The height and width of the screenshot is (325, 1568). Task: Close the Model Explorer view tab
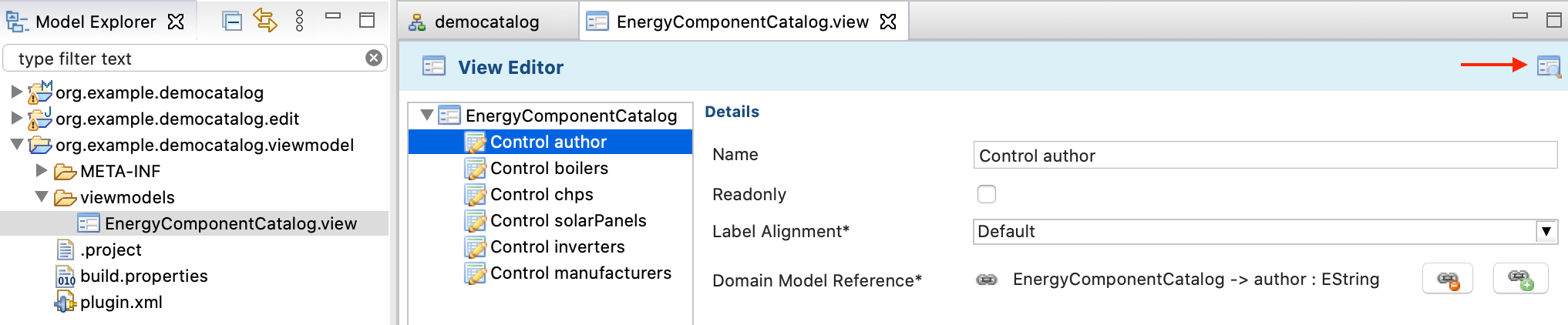pyautogui.click(x=177, y=22)
